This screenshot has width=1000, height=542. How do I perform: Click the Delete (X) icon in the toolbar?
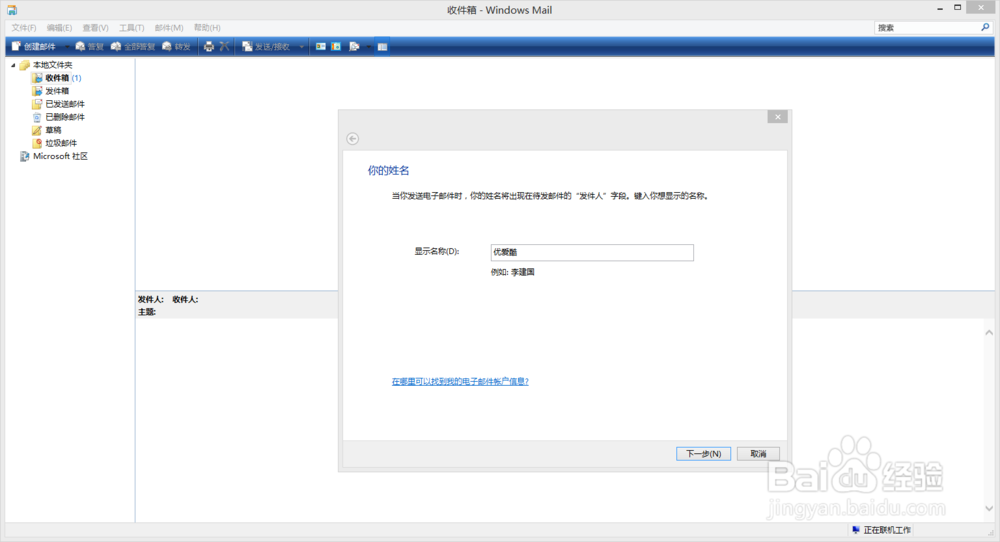[x=224, y=47]
